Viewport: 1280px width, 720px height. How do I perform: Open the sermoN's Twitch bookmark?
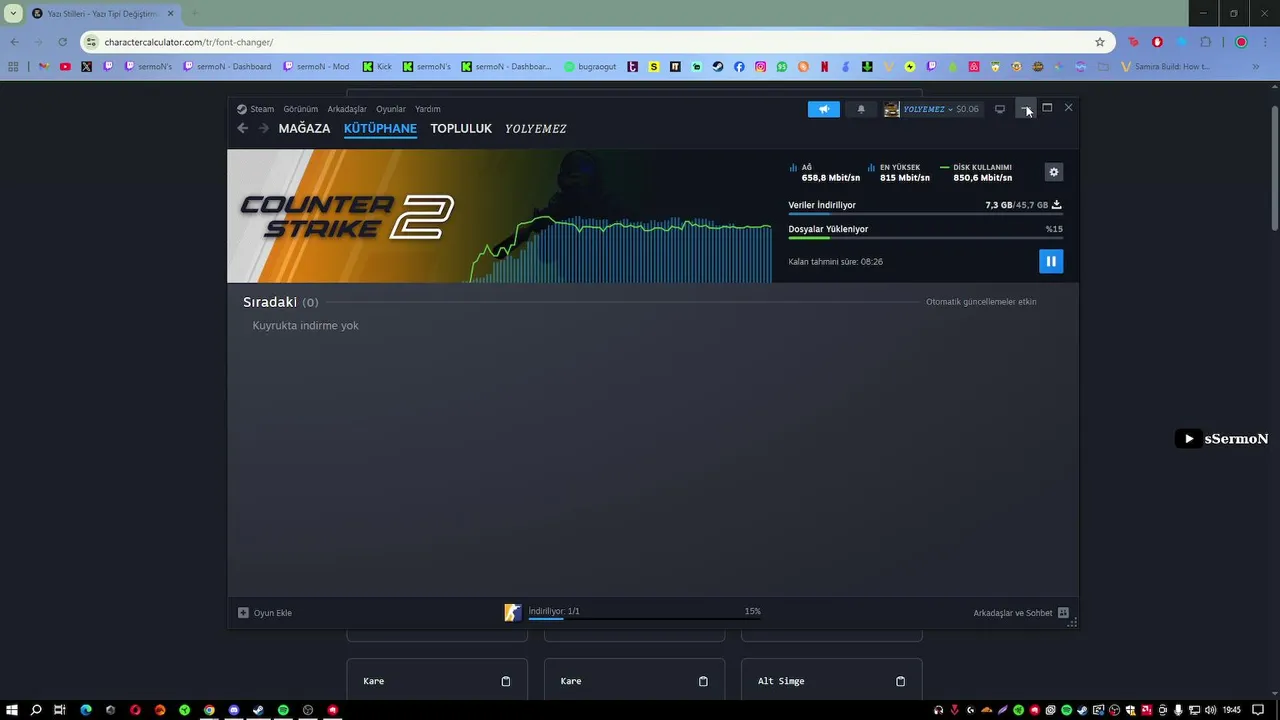(x=148, y=67)
